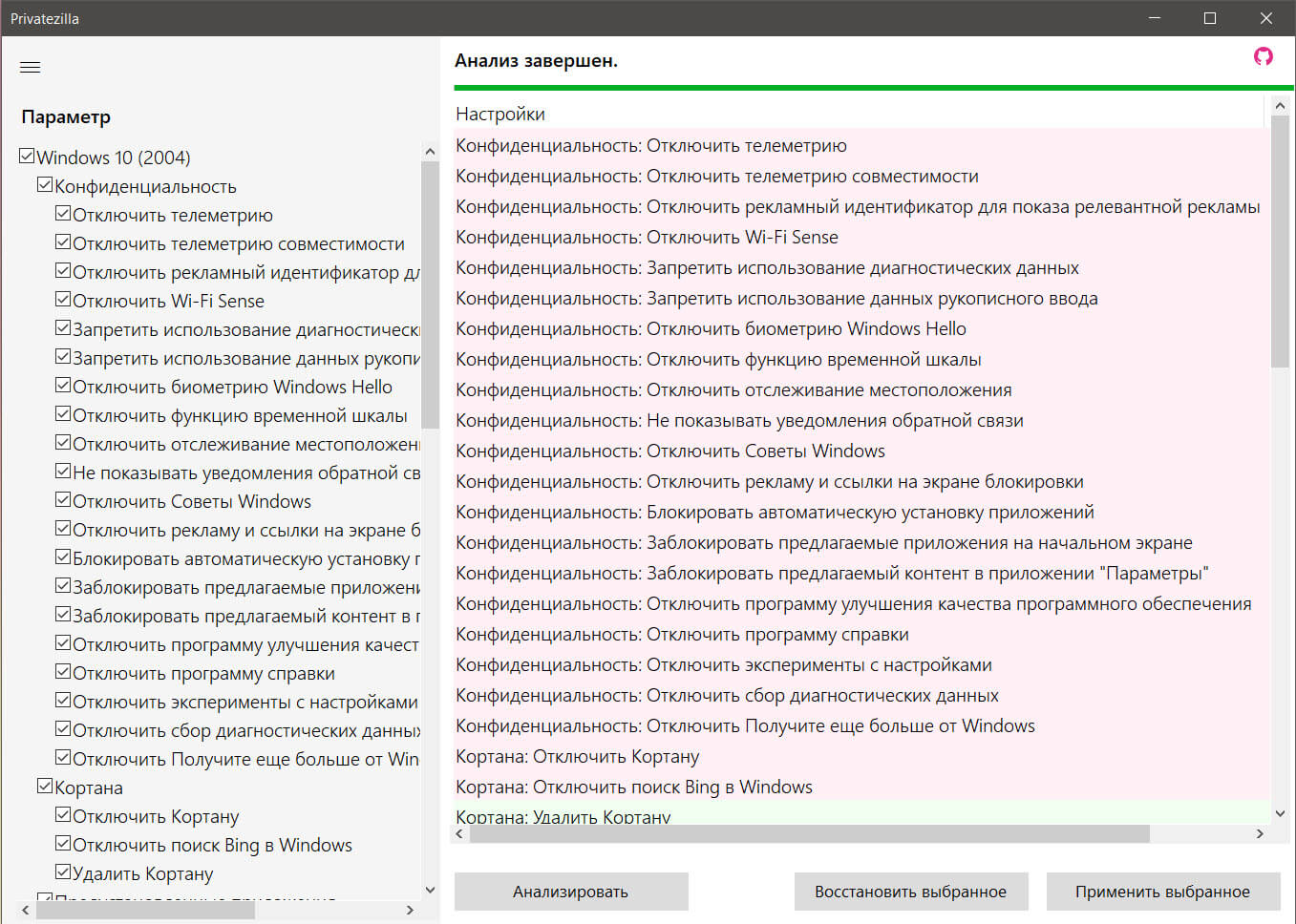Open the hamburger menu
Viewport: 1296px width, 924px height.
31,67
